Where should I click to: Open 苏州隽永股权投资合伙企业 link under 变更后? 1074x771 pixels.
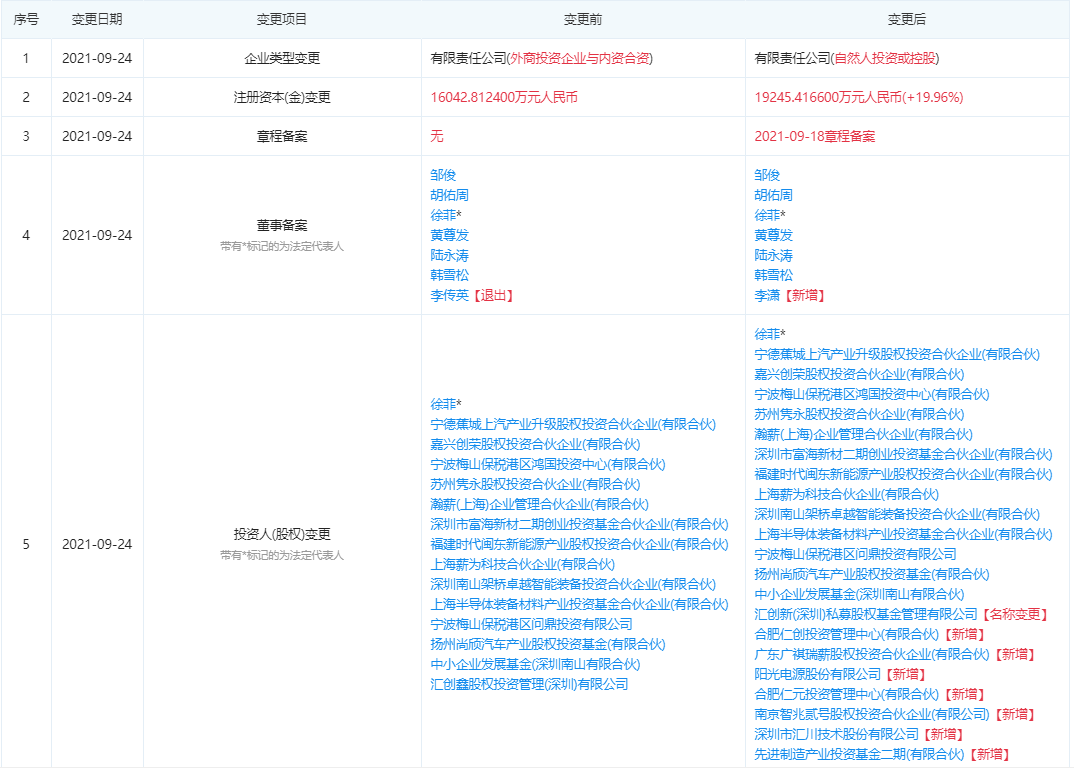[x=859, y=414]
